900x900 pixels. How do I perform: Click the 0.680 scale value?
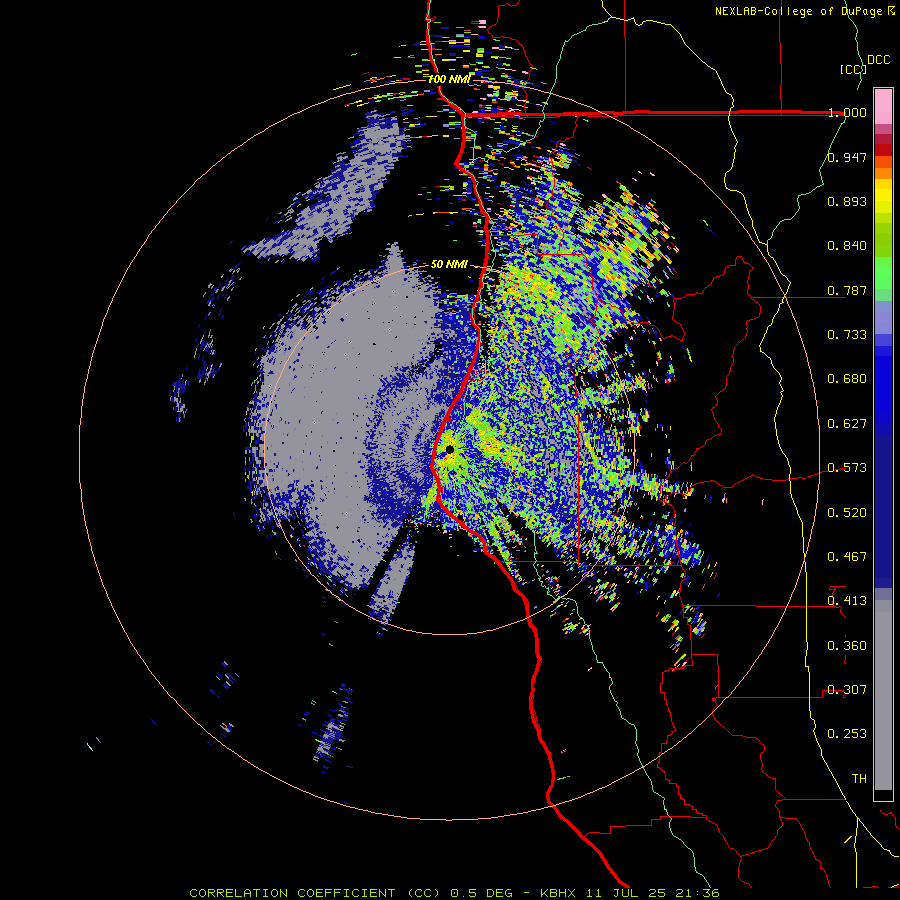[x=847, y=379]
